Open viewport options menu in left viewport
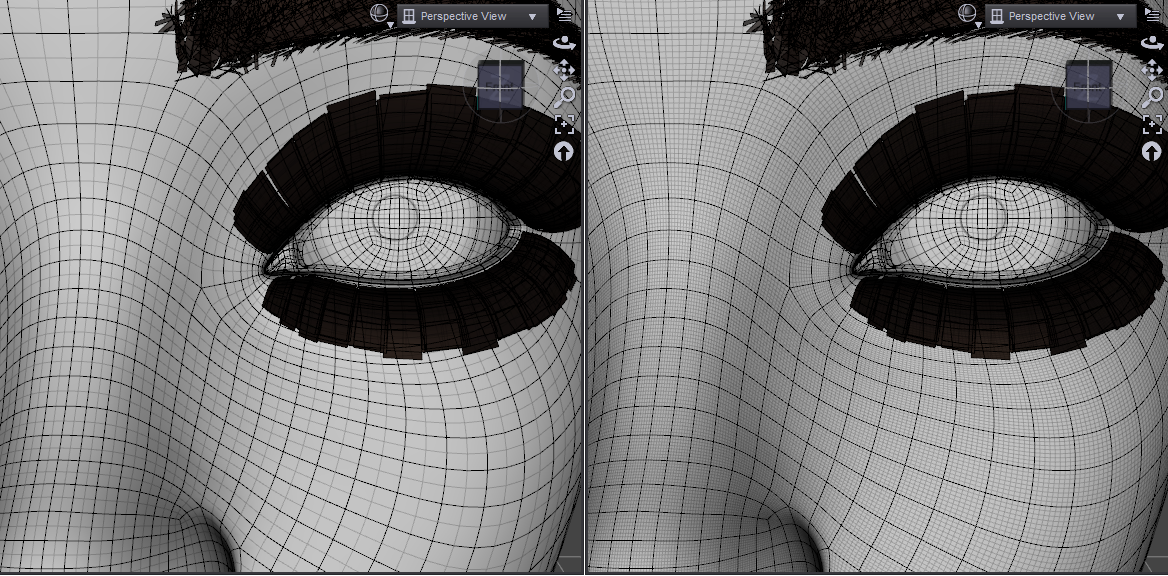Screen dimensions: 1168x576 [x=565, y=15]
